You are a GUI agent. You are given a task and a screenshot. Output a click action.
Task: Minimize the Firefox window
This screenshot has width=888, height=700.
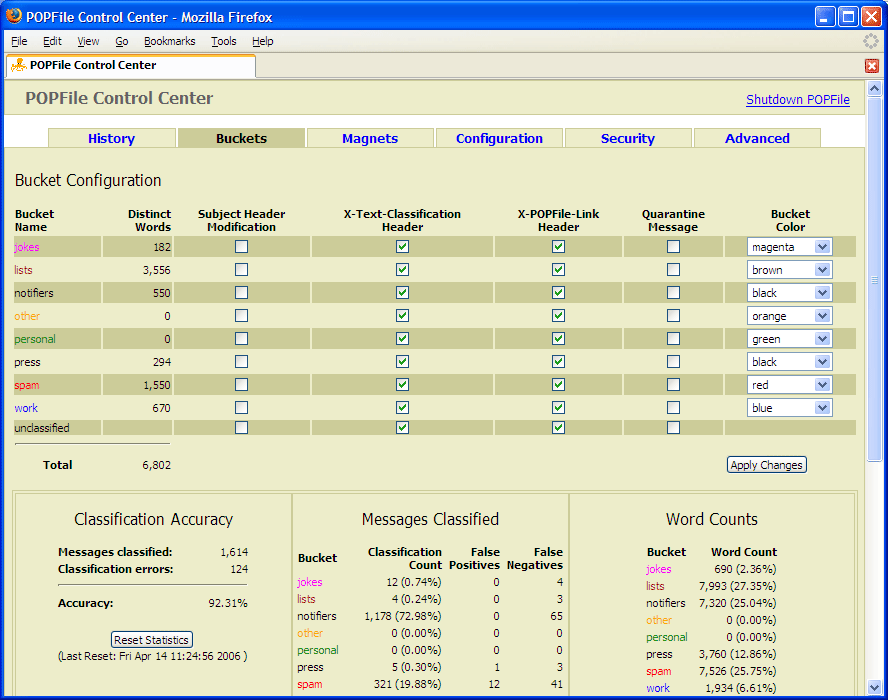click(825, 16)
